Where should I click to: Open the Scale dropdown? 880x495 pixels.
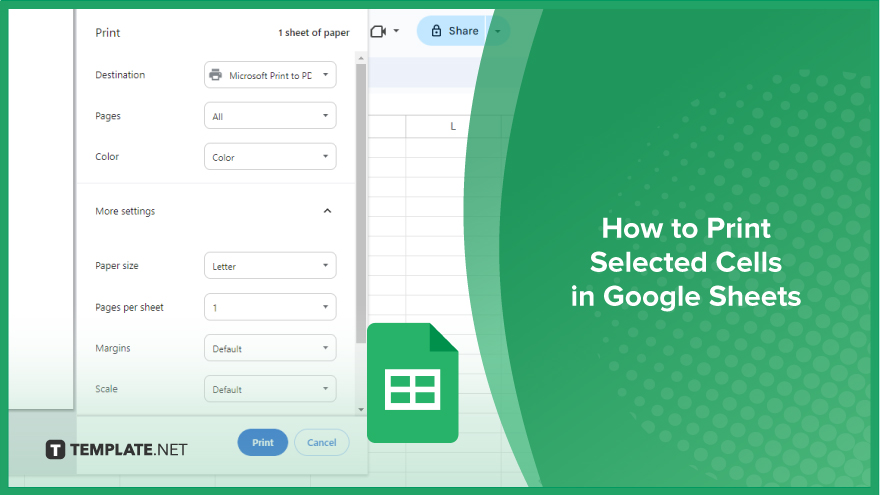270,389
